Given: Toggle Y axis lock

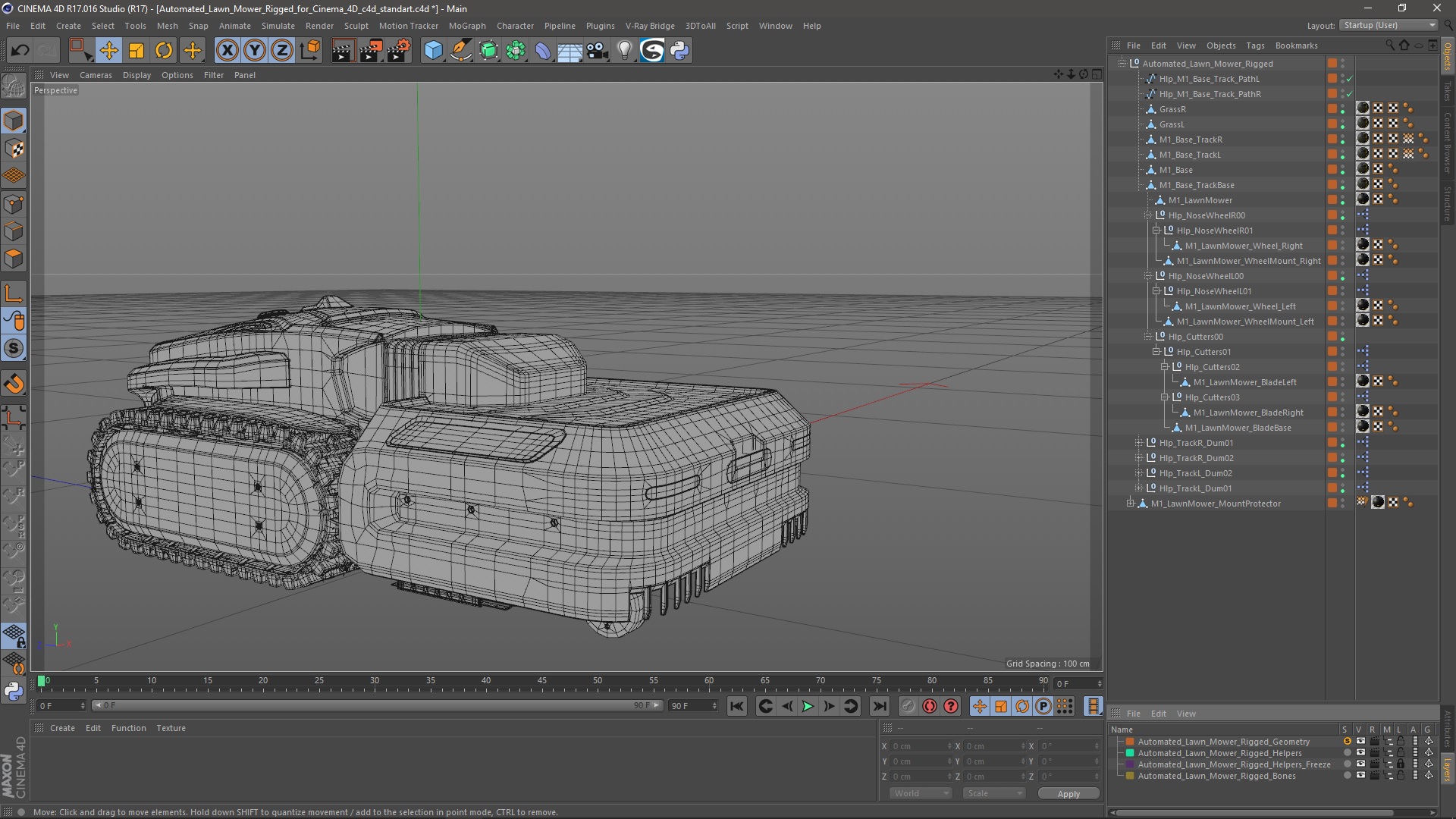Looking at the screenshot, I should [x=255, y=51].
